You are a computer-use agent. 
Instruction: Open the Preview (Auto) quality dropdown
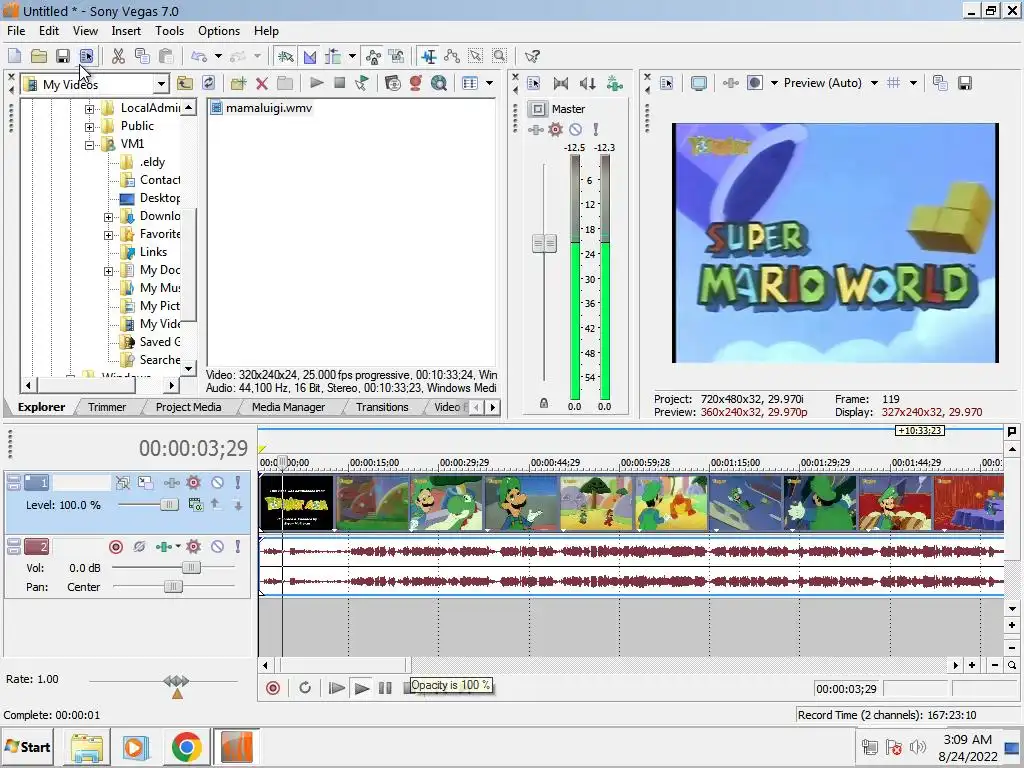tap(874, 83)
